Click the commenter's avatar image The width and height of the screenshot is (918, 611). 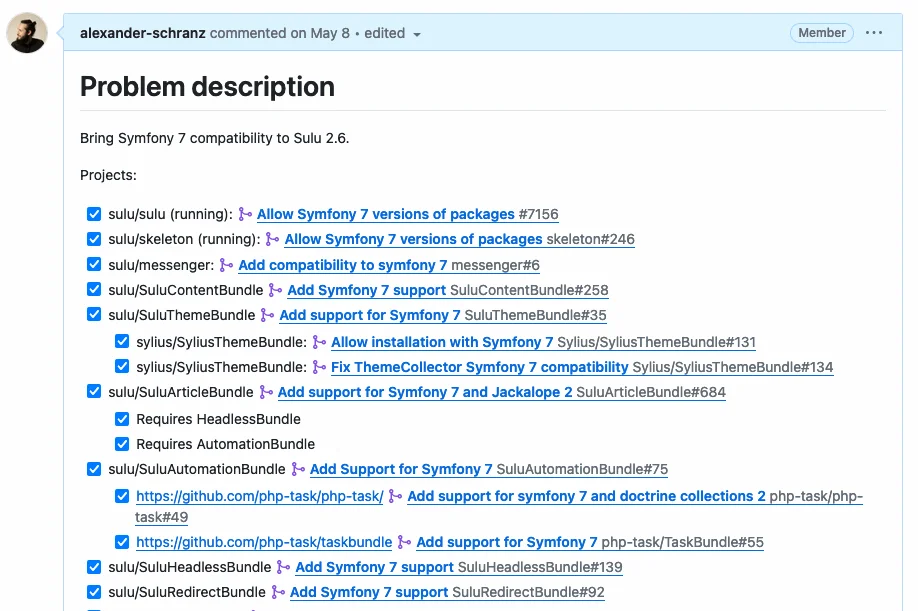pos(27,33)
